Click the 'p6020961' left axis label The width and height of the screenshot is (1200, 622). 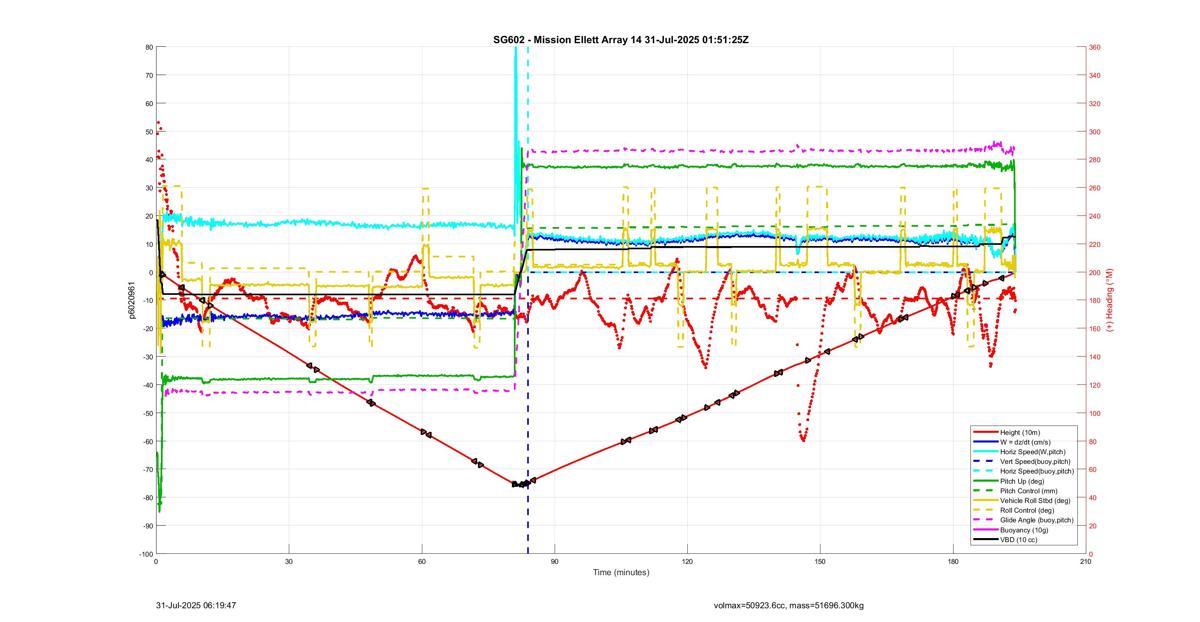click(132, 300)
